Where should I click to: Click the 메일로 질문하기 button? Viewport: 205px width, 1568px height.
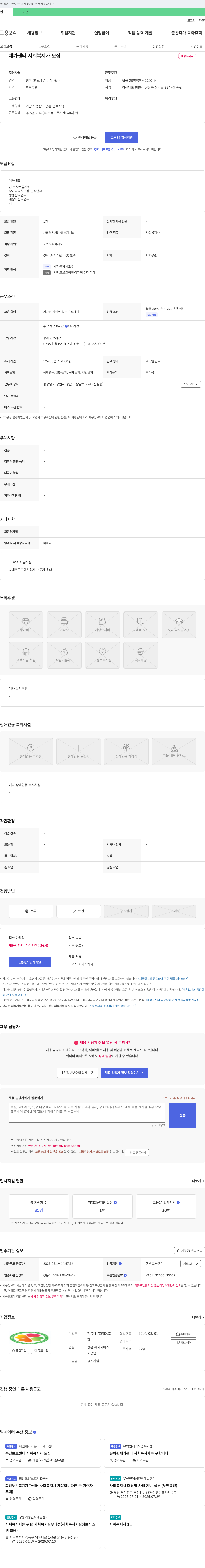pyautogui.click(x=137, y=1152)
